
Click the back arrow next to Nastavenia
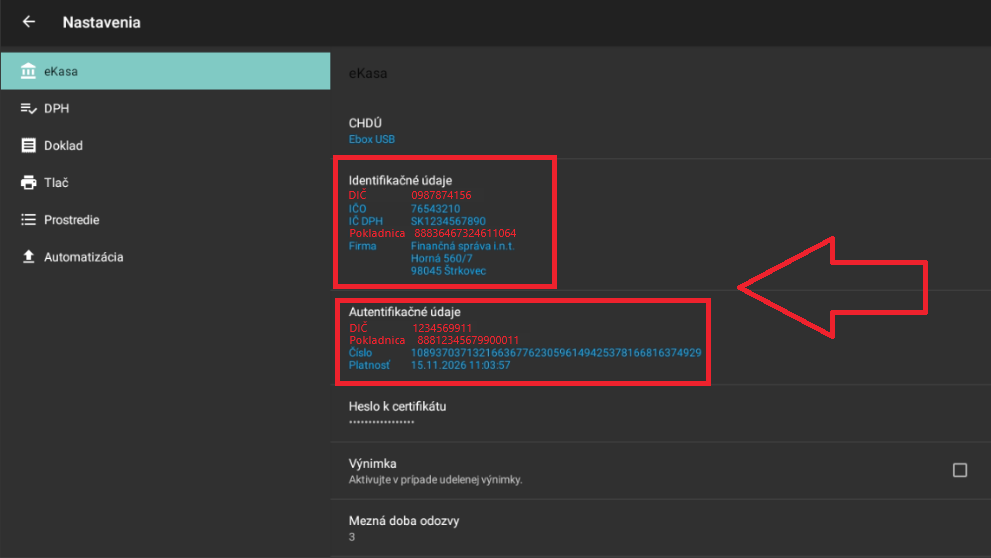point(28,22)
